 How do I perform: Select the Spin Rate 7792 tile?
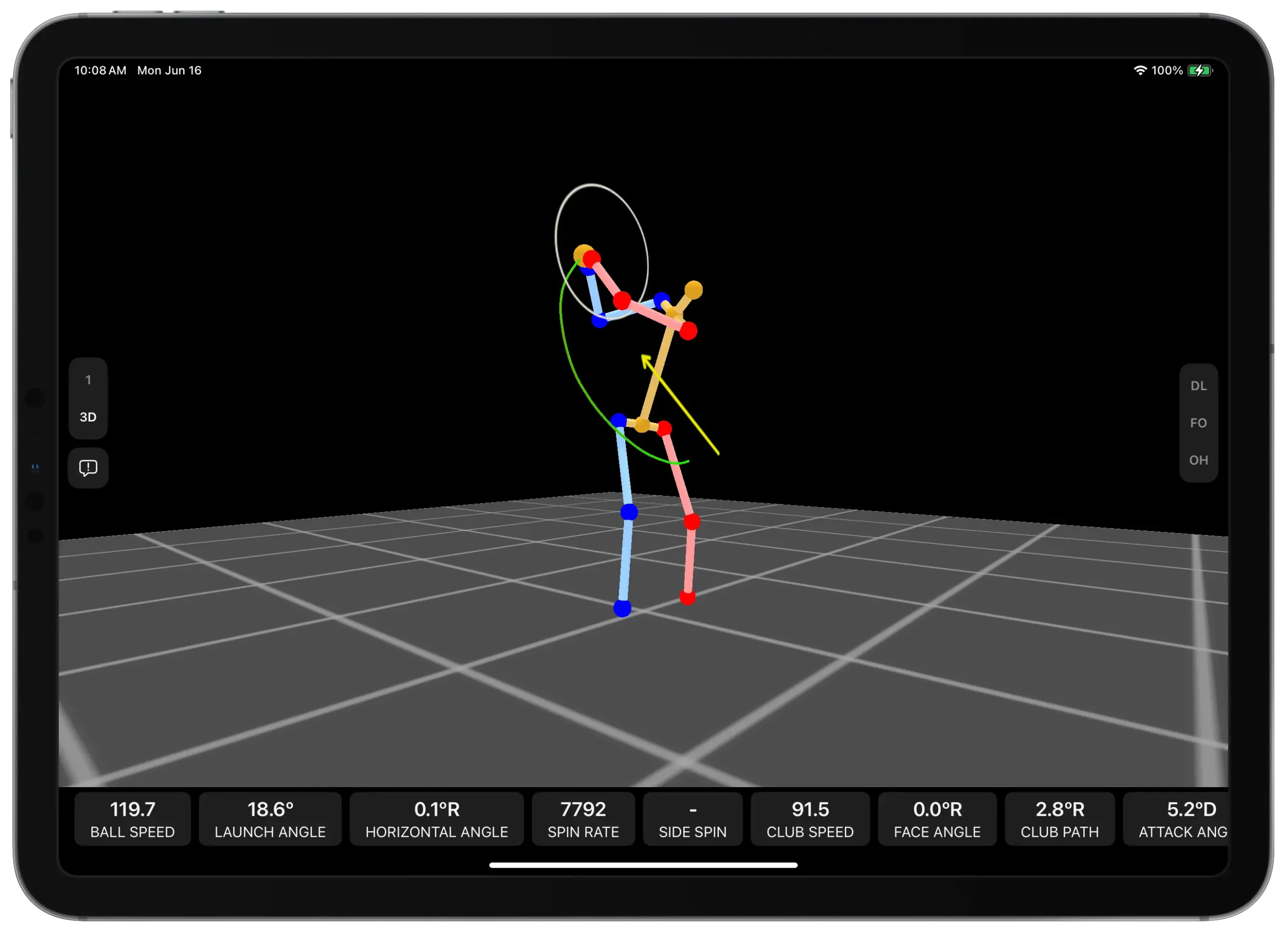[583, 819]
